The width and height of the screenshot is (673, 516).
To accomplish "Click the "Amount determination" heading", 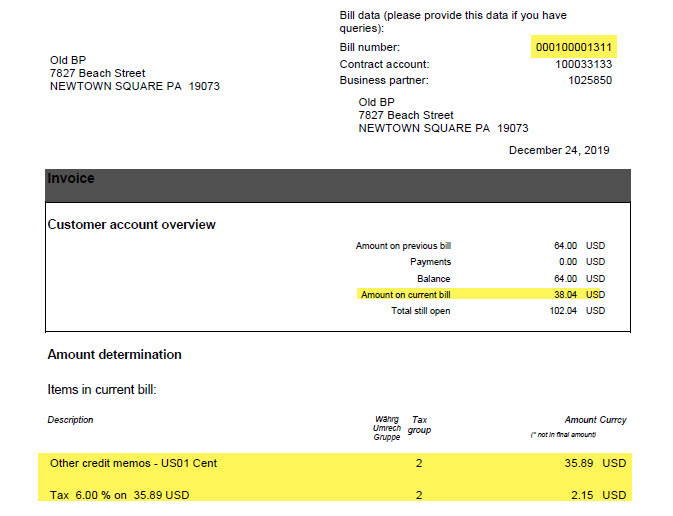I will point(115,354).
